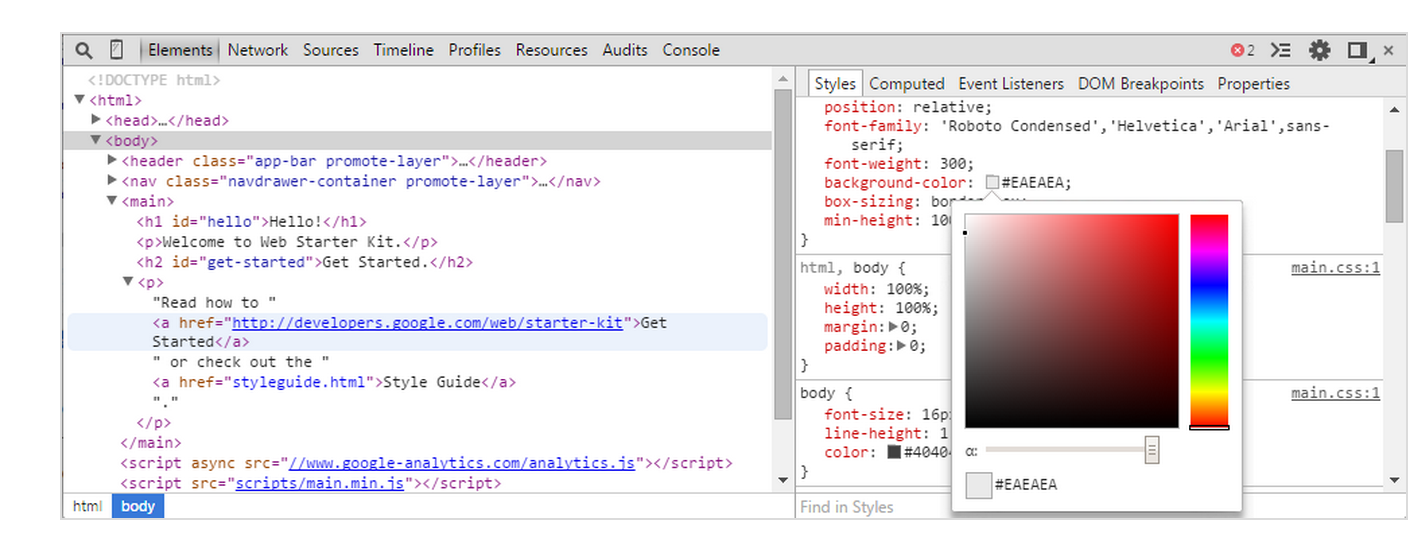Expand the header app-bar node
The height and width of the screenshot is (554, 1408).
point(112,161)
